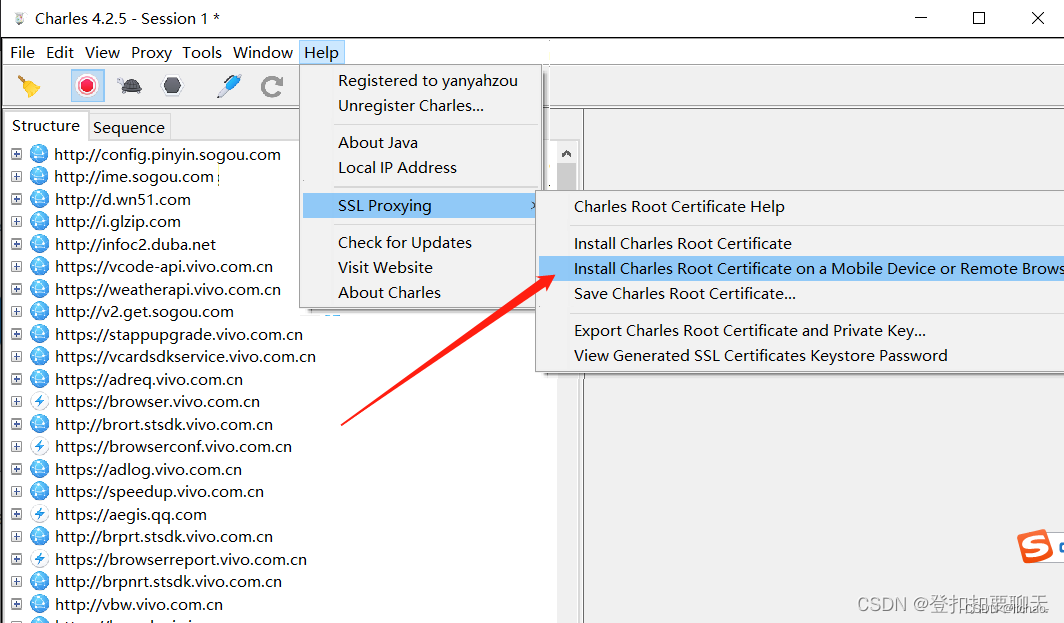
Task: Select https://stappupgrade.vivo.com.cn row
Action: 178,335
